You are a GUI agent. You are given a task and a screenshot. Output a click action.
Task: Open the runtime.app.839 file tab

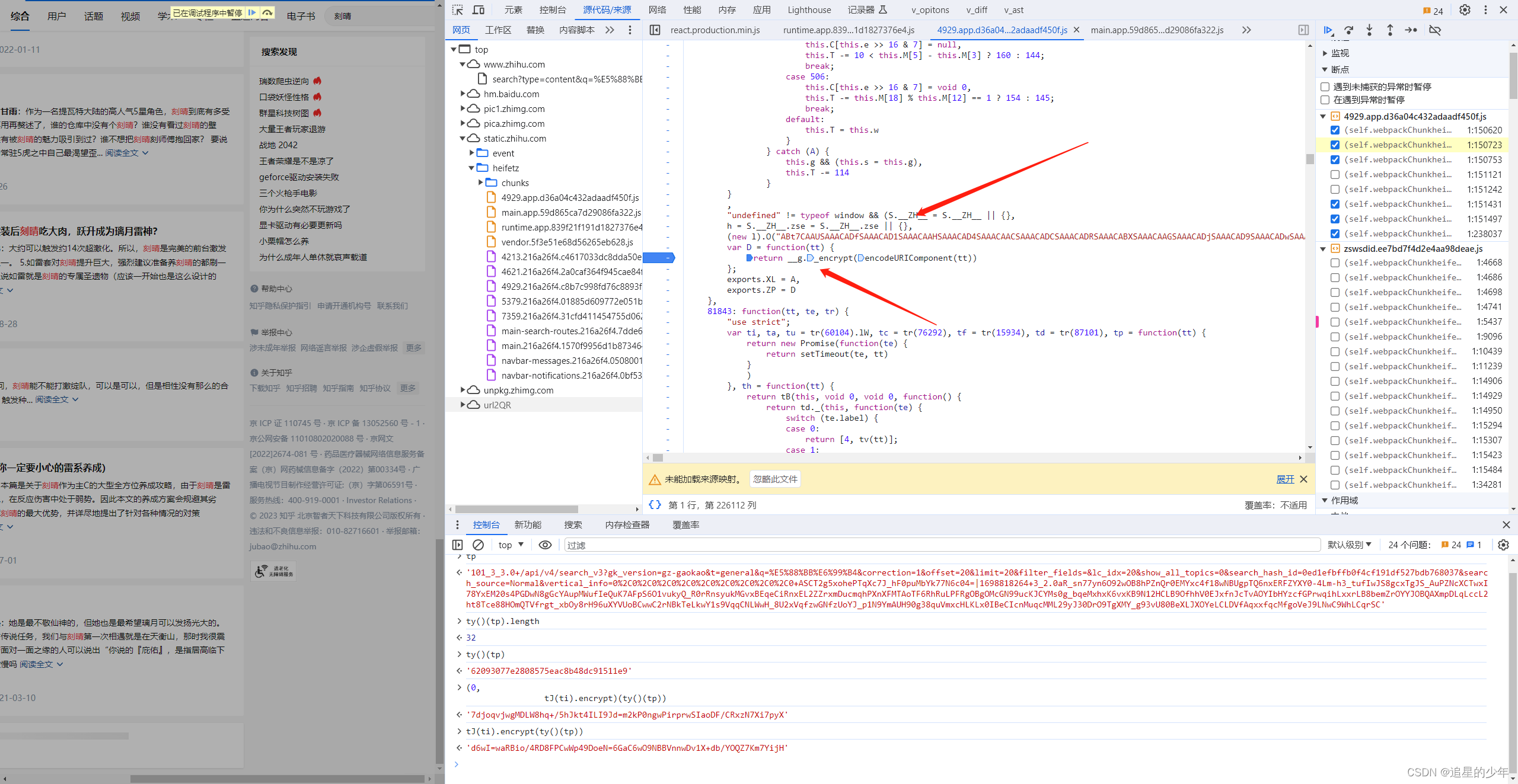tap(848, 30)
